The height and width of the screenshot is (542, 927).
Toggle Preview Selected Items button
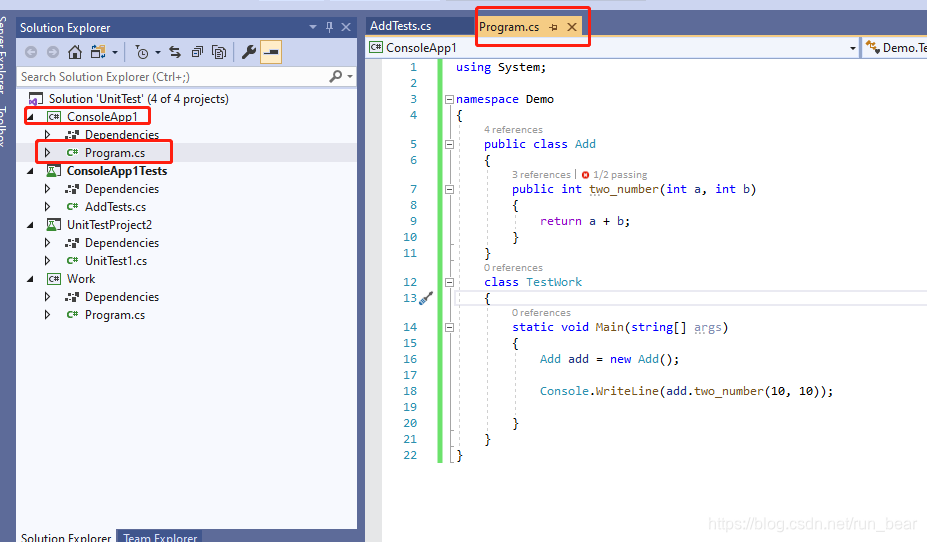[271, 53]
